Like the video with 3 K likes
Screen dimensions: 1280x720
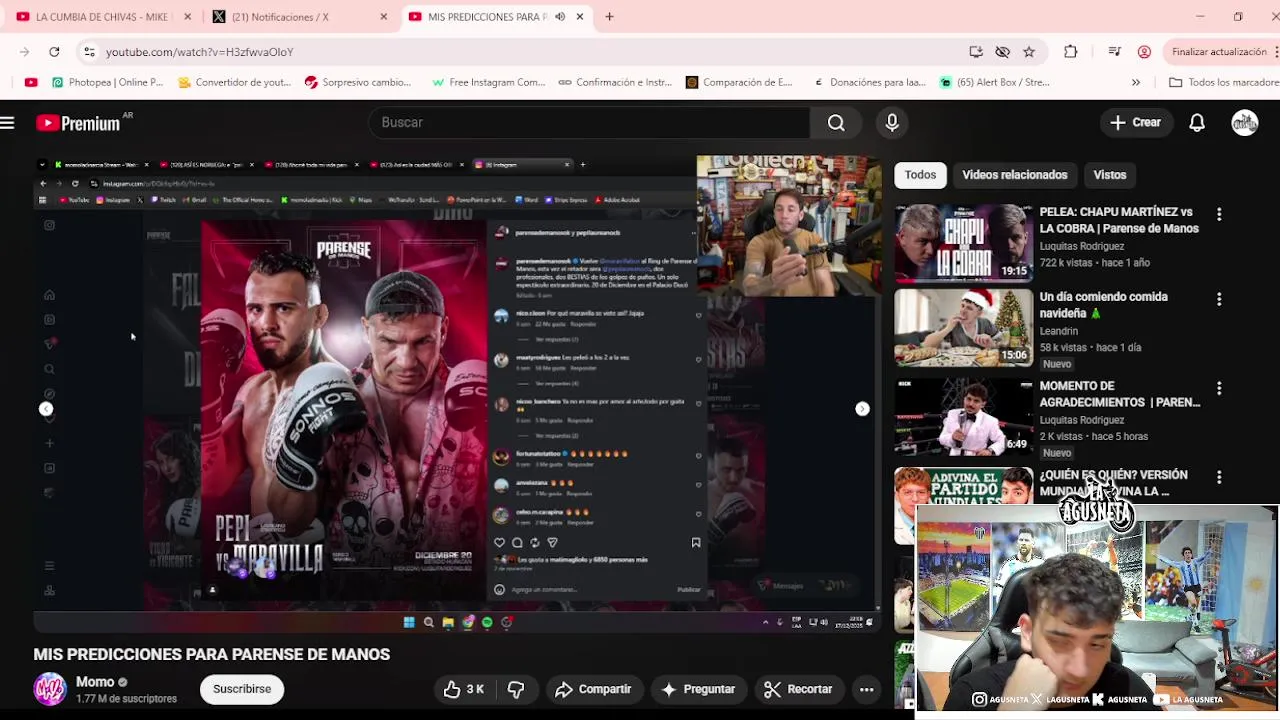tap(464, 689)
